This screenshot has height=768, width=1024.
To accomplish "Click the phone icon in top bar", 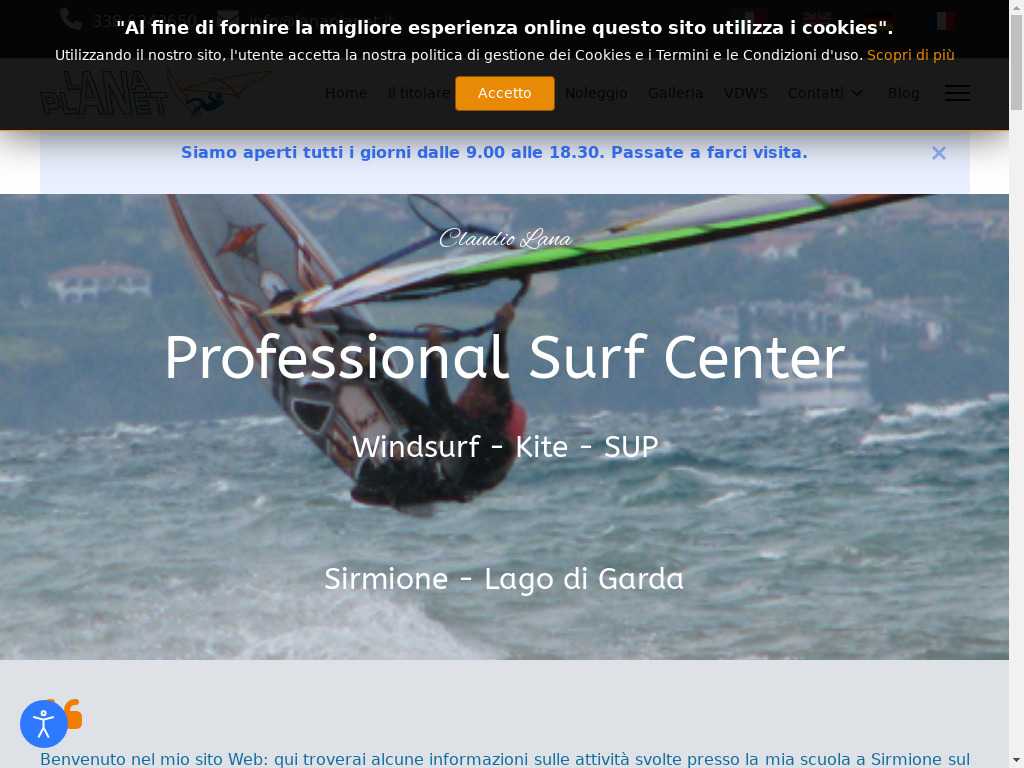I will click(x=71, y=20).
